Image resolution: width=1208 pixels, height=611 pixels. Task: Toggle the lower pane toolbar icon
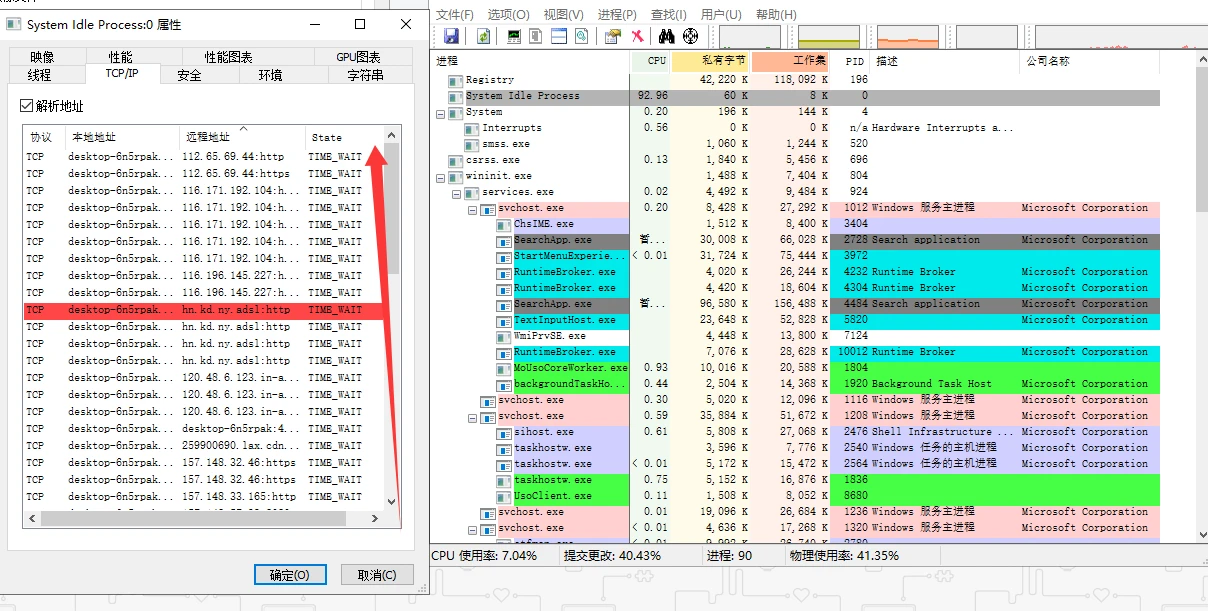tap(558, 36)
